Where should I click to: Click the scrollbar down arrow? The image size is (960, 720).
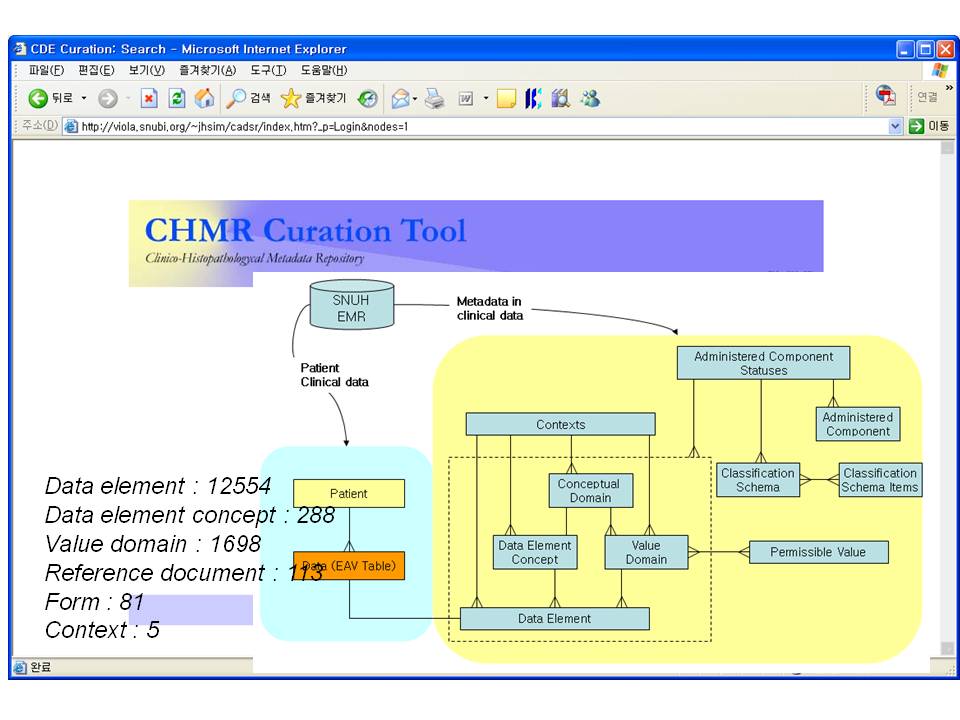pyautogui.click(x=947, y=648)
